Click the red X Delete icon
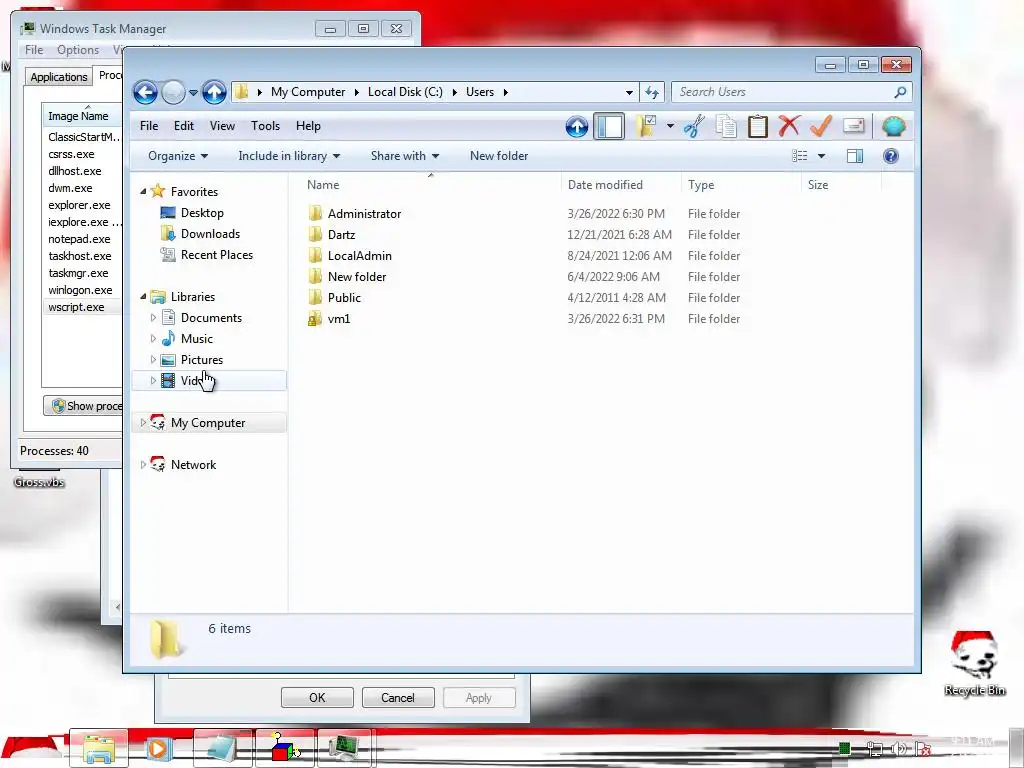Screen dimensions: 1024x768 click(x=789, y=125)
